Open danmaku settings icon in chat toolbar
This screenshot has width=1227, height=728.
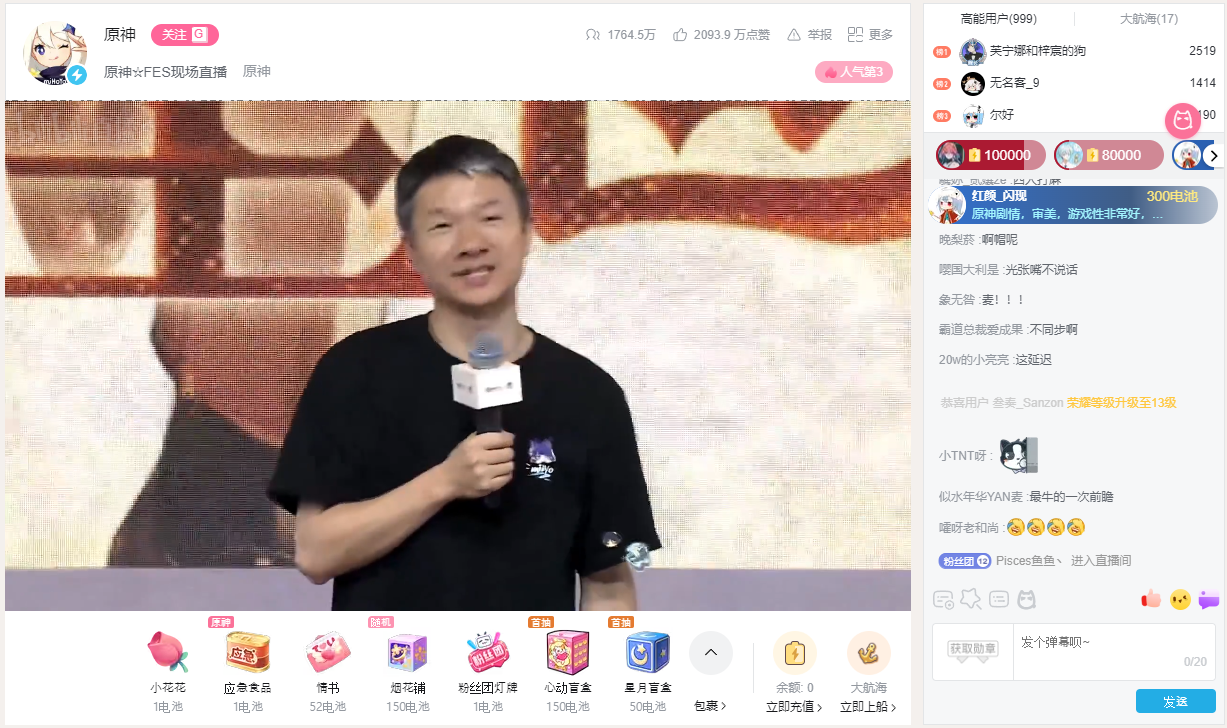tap(943, 599)
